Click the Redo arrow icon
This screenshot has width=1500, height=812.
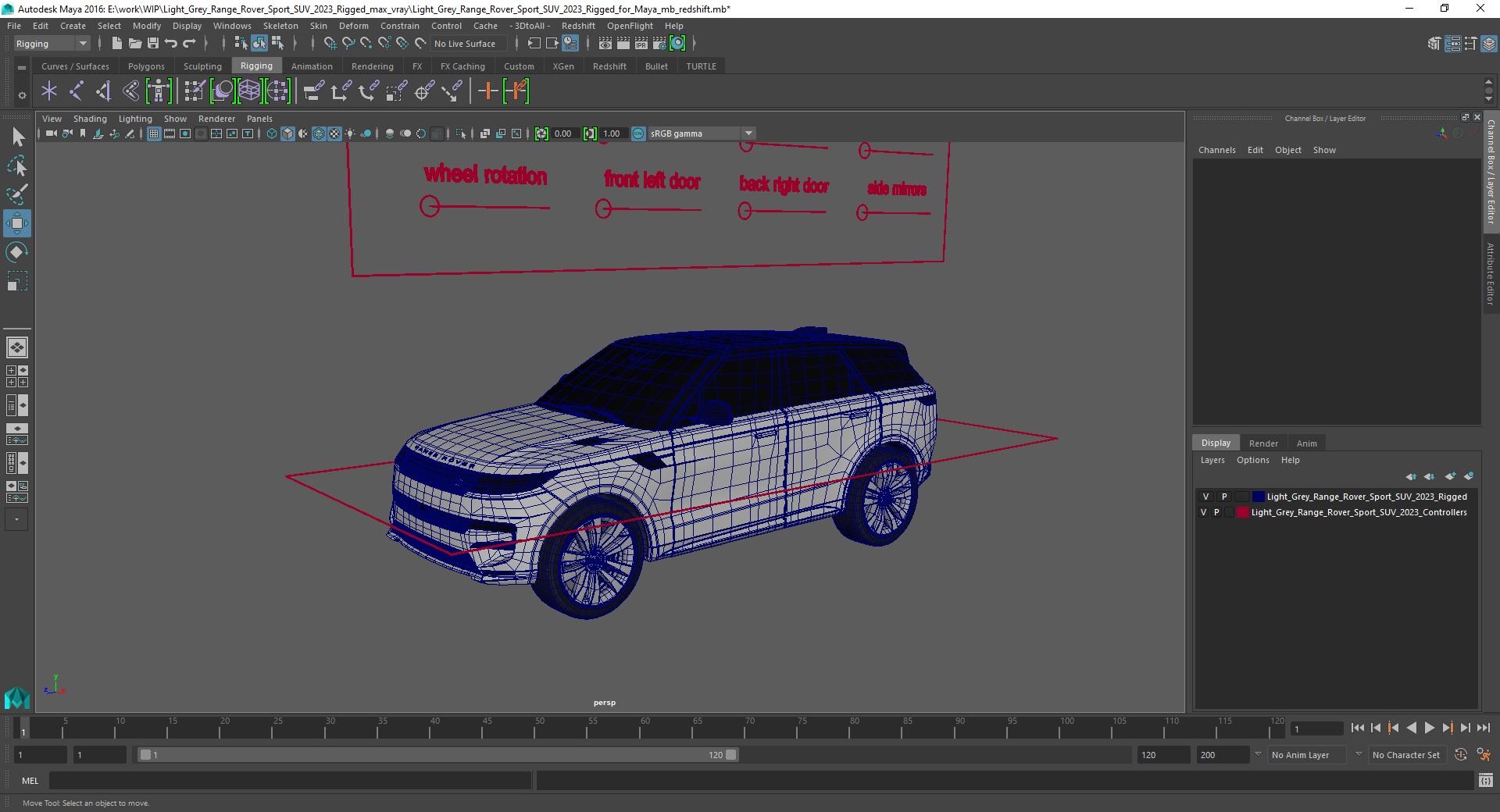[x=189, y=44]
